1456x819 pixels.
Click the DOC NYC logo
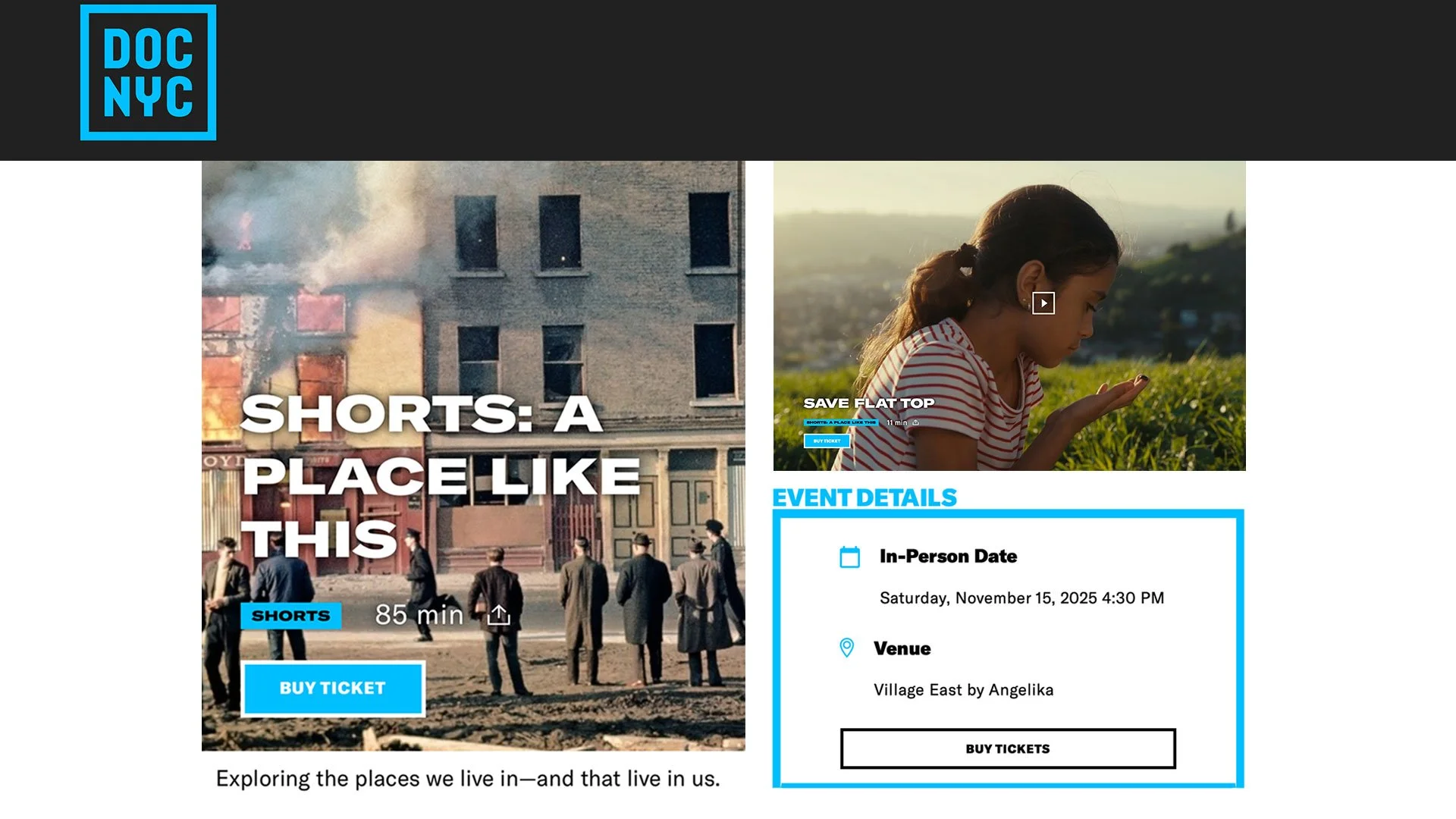(x=148, y=72)
